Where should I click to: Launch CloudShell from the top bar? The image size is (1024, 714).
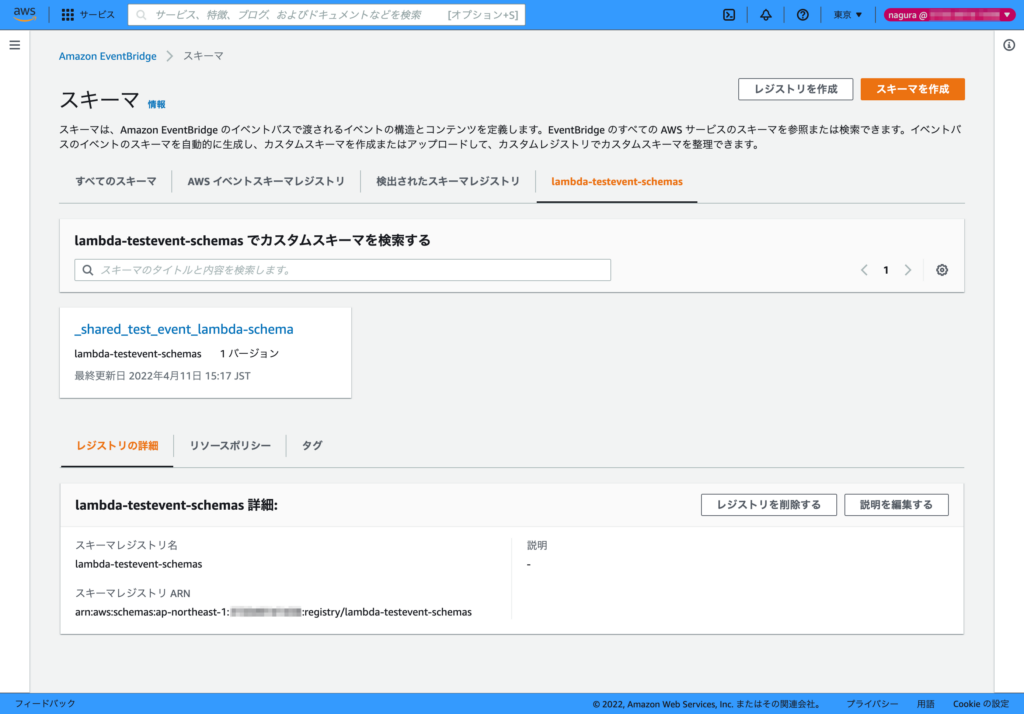click(729, 15)
